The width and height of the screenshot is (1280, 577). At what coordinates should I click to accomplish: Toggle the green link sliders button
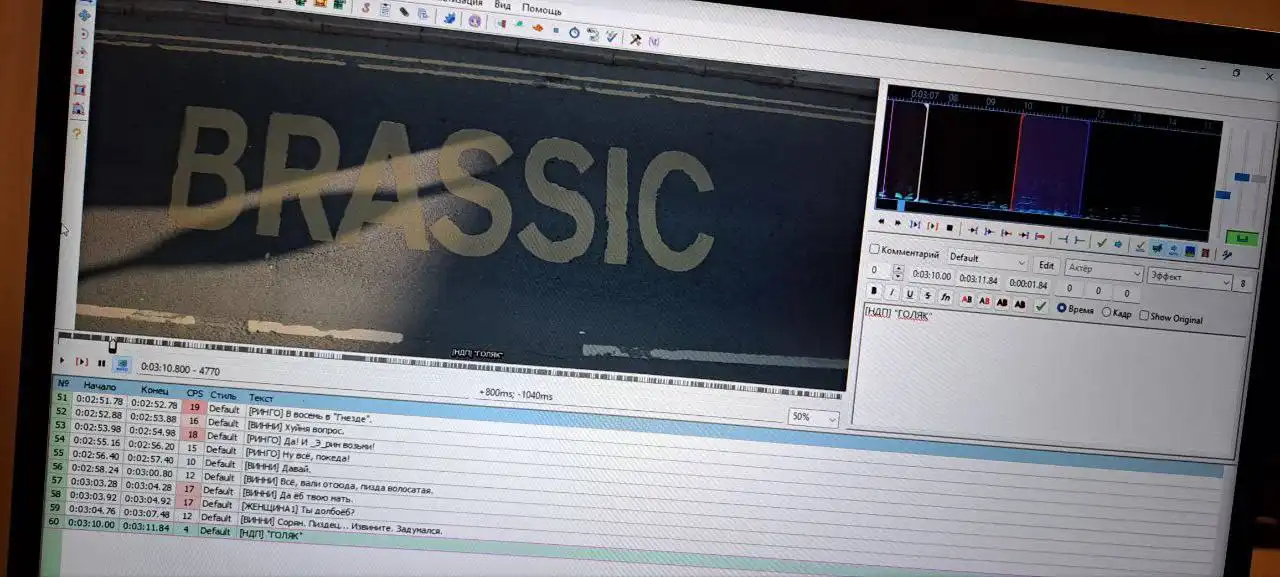click(1241, 238)
